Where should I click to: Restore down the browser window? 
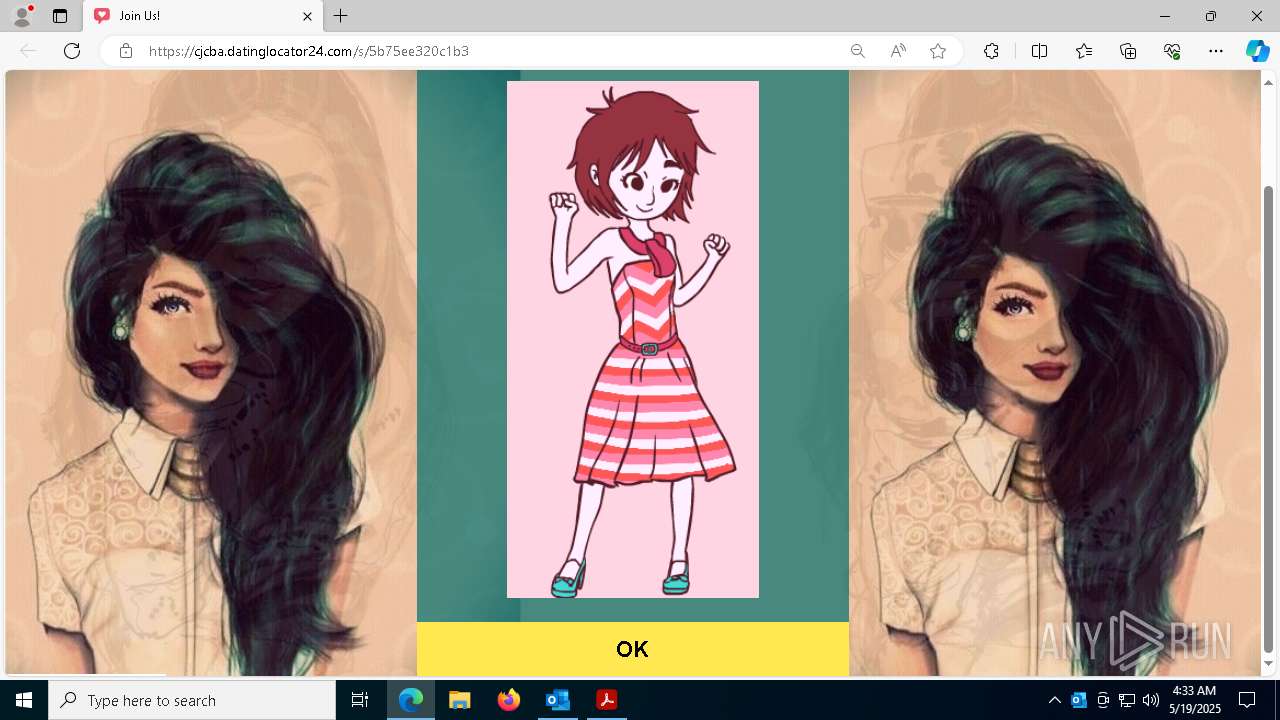click(x=1211, y=16)
